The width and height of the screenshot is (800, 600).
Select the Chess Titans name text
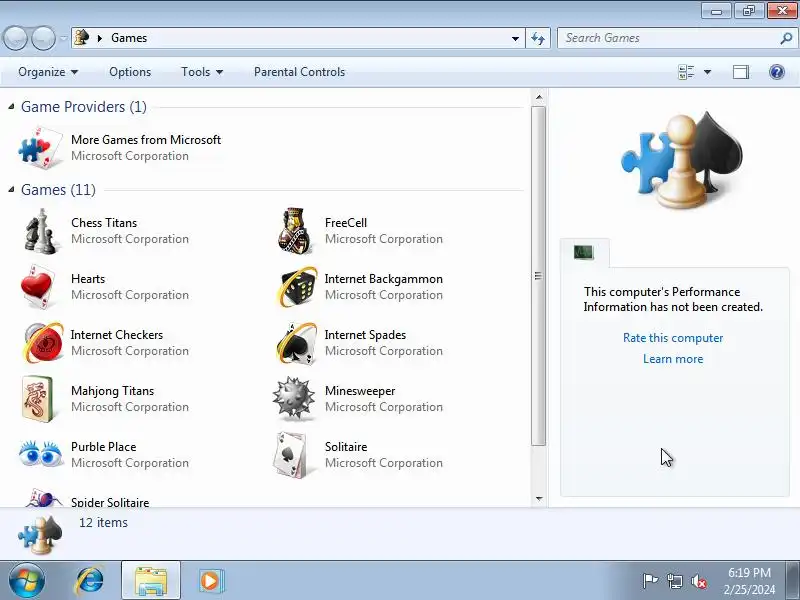[x=104, y=223]
